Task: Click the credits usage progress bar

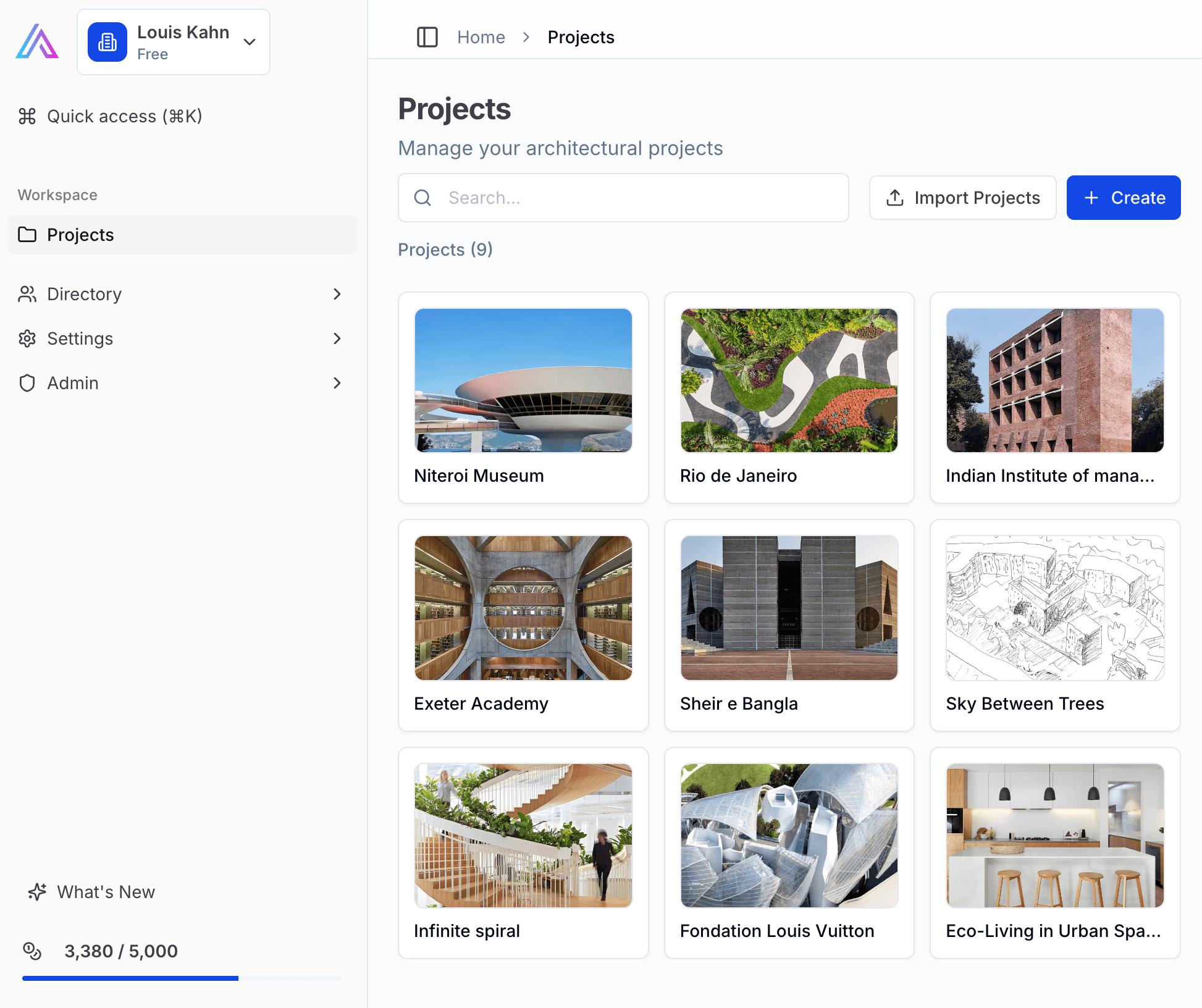Action: (x=182, y=978)
